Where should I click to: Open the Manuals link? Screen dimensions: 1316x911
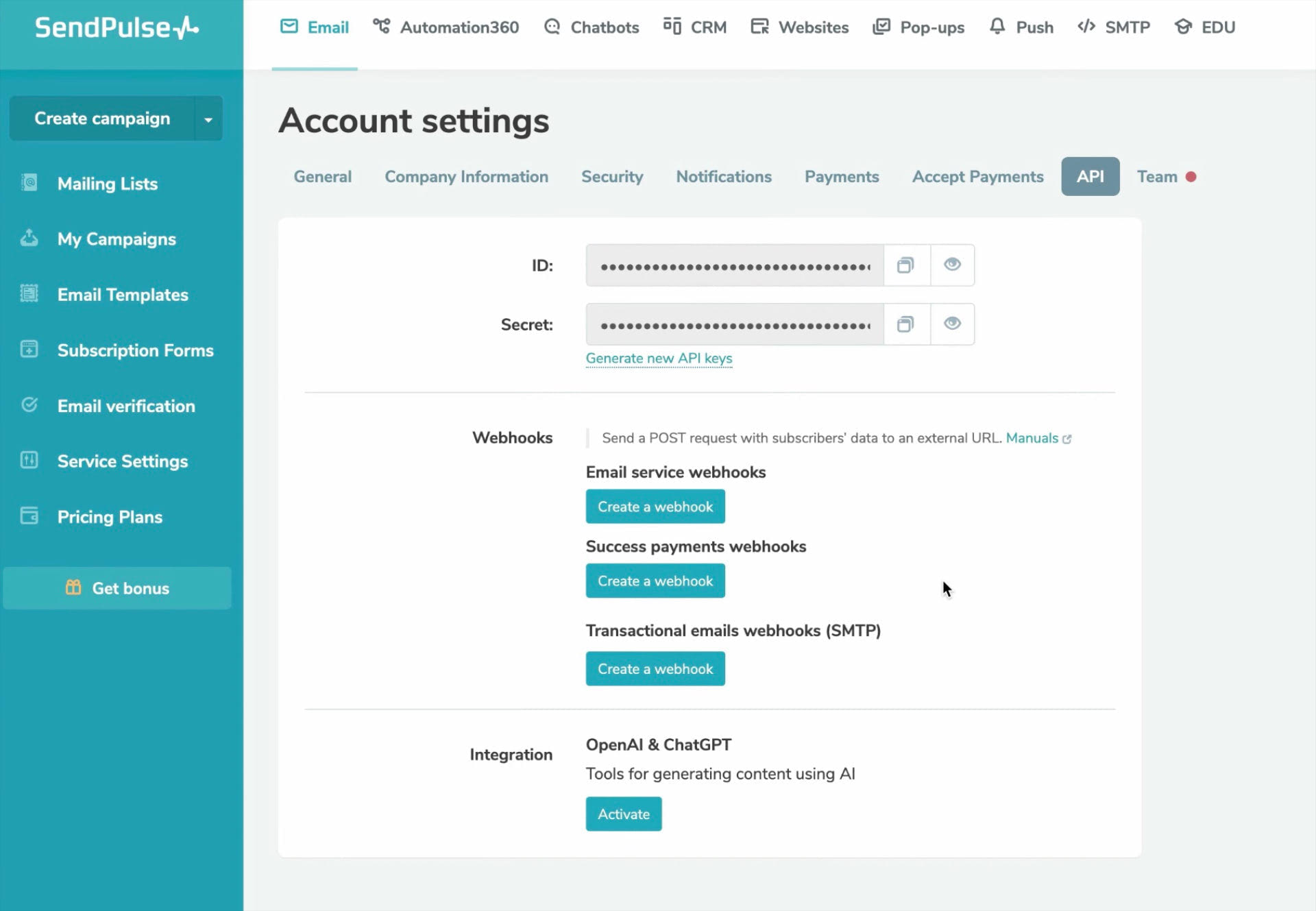coord(1032,438)
